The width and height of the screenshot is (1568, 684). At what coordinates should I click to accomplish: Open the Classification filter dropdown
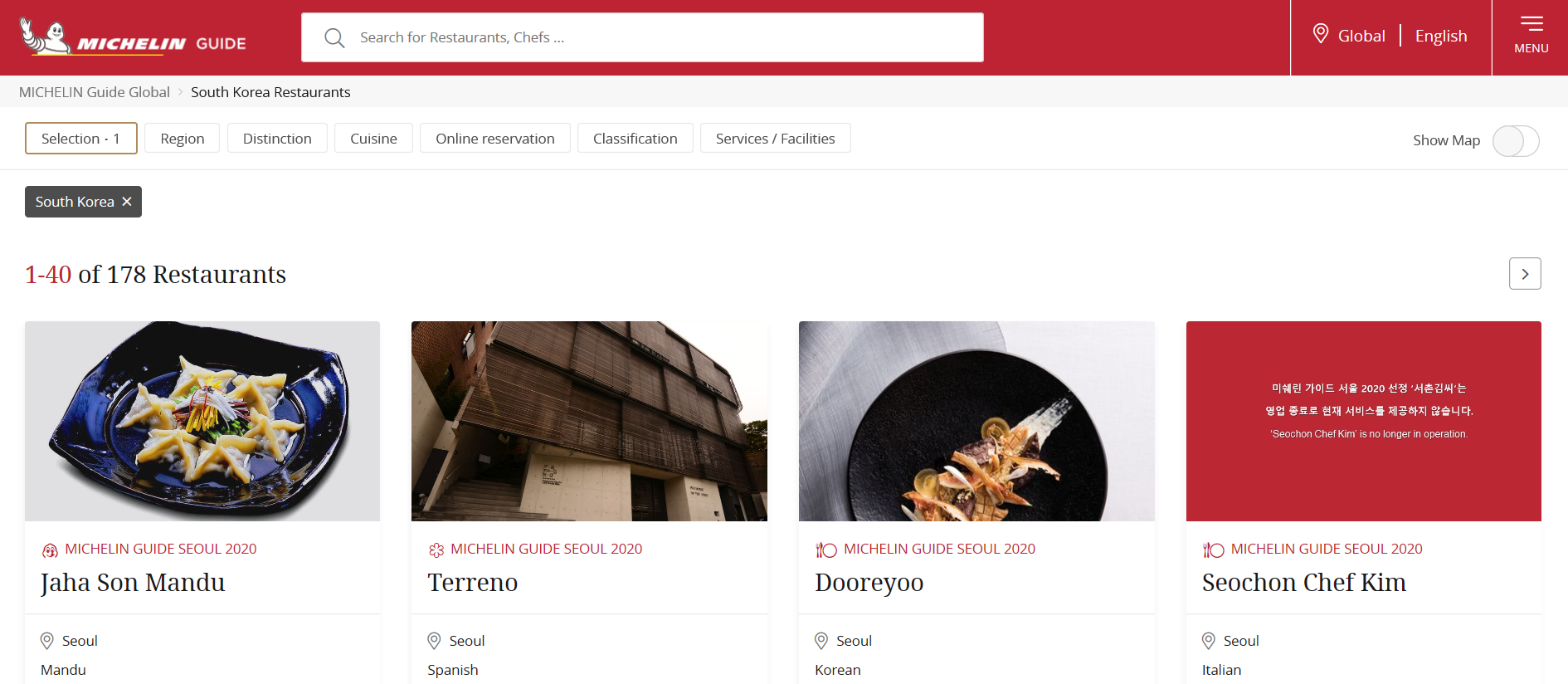(635, 139)
